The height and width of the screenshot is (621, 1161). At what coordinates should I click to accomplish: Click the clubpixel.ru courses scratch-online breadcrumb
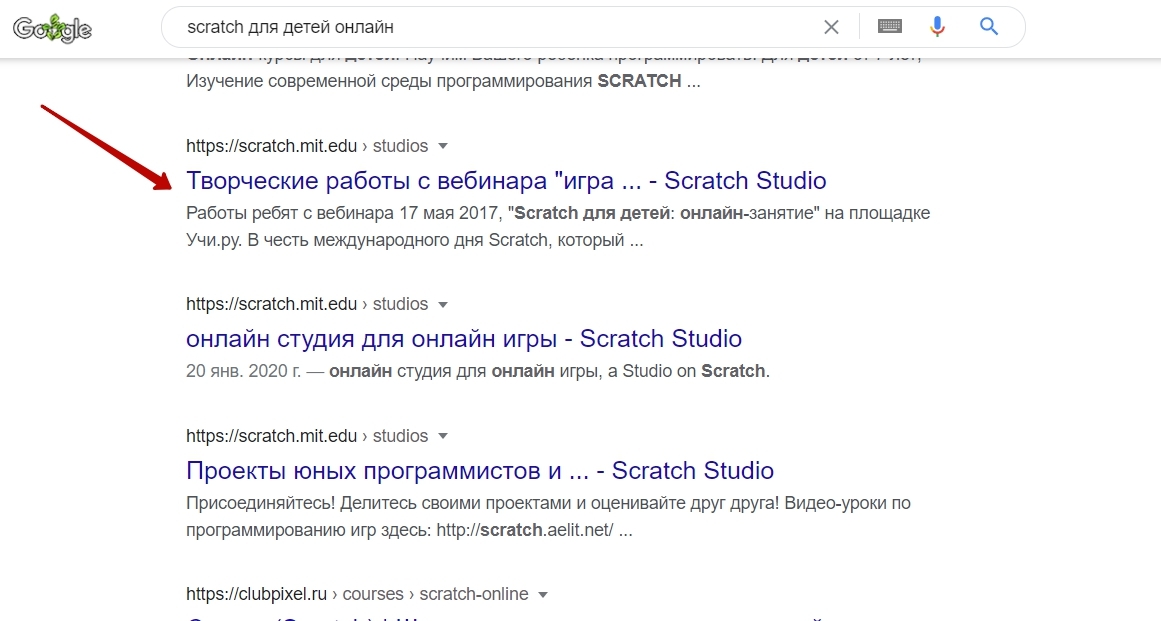(357, 594)
